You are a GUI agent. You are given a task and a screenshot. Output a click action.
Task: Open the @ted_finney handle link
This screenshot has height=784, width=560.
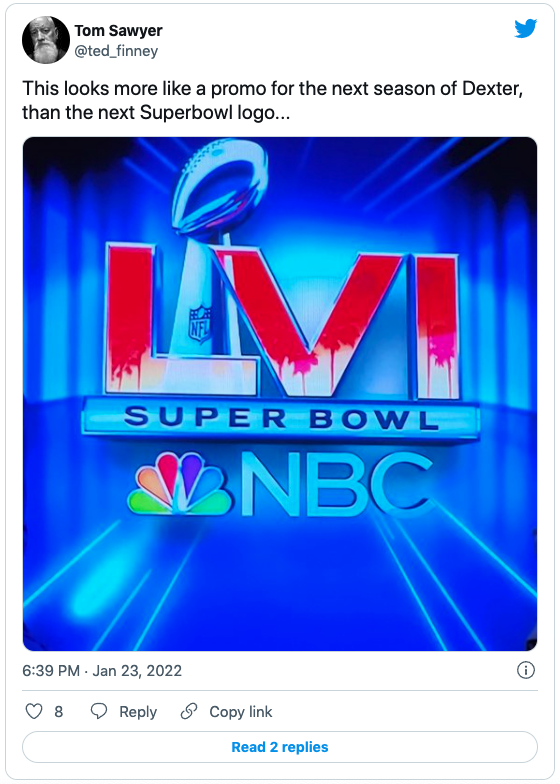coord(116,51)
